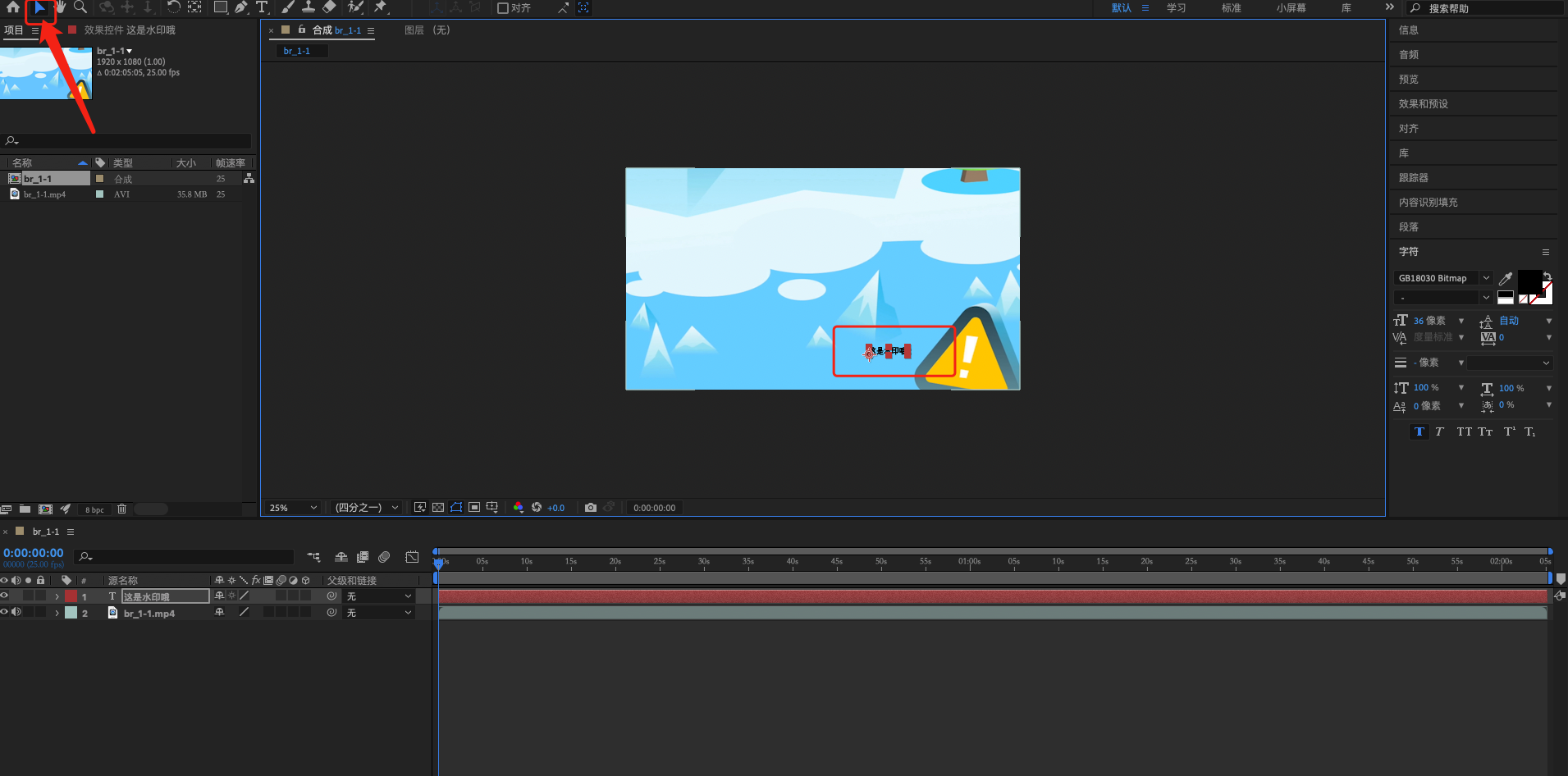Select the Pen tool
Image resolution: width=1568 pixels, height=776 pixels.
point(241,7)
